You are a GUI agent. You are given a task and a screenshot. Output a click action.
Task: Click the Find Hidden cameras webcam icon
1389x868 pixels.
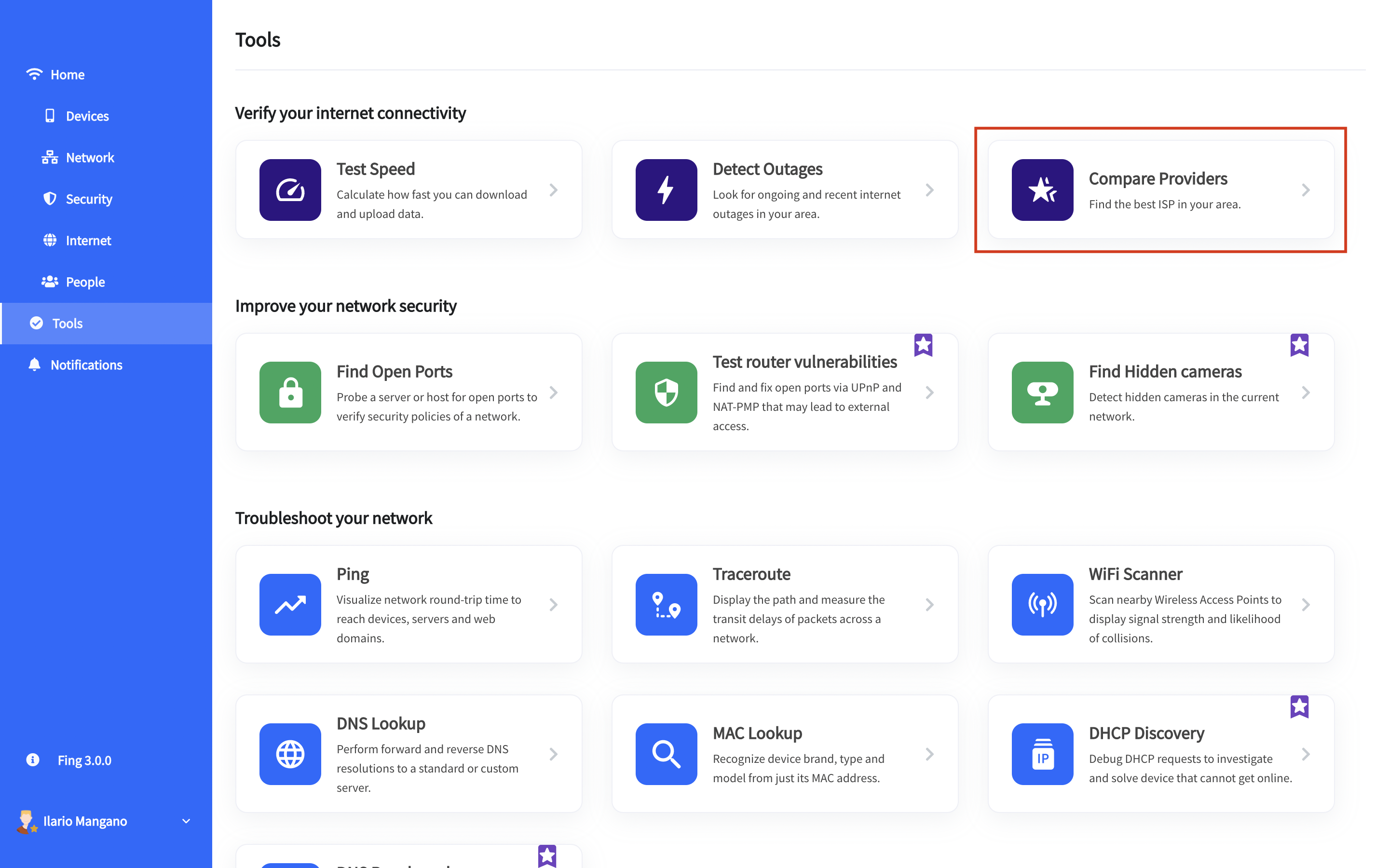1042,393
